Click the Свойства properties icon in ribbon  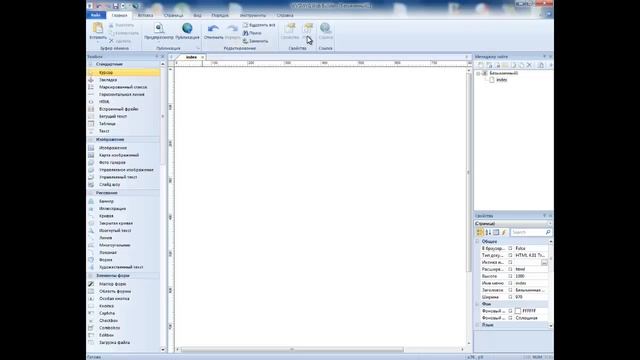click(x=290, y=28)
